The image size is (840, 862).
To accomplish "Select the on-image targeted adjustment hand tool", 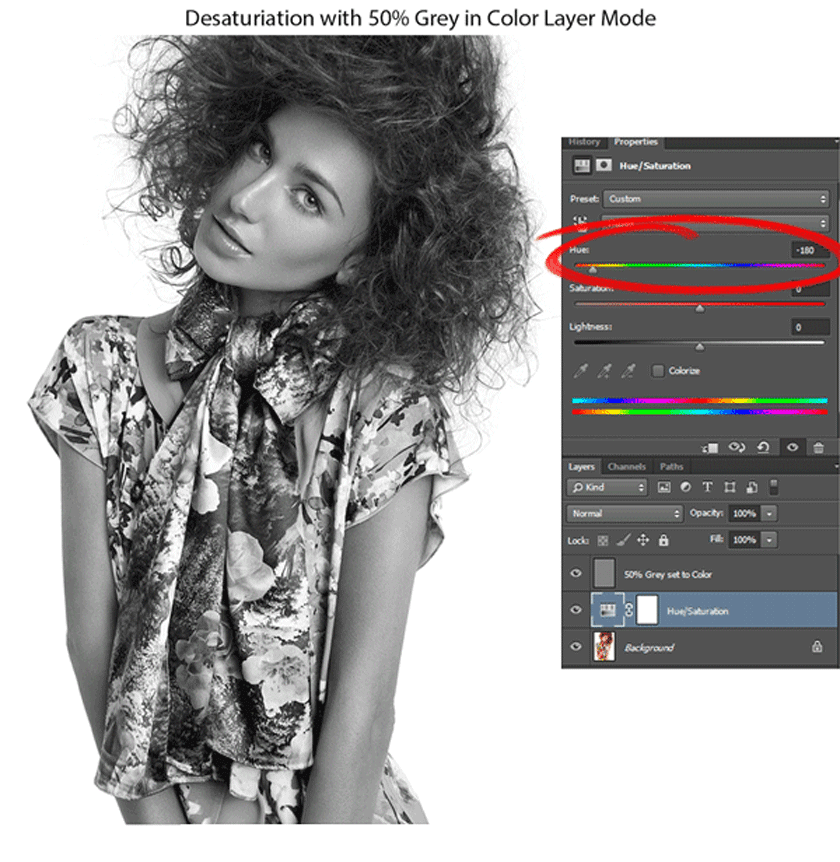I will 581,223.
